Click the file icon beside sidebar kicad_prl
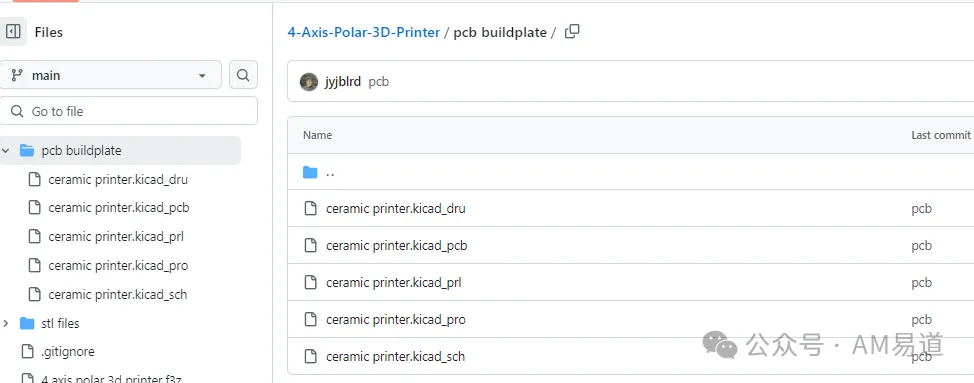Screen dimensions: 974x383 tap(35, 237)
